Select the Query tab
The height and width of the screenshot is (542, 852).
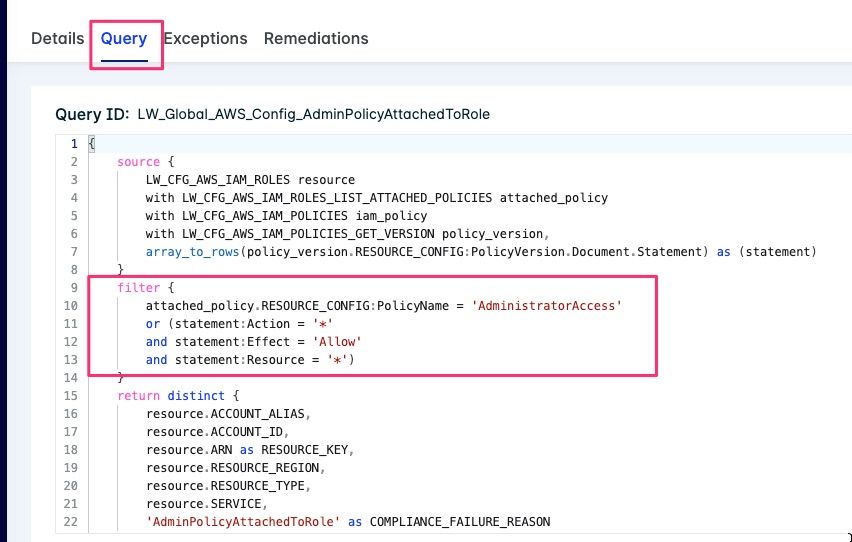click(124, 39)
